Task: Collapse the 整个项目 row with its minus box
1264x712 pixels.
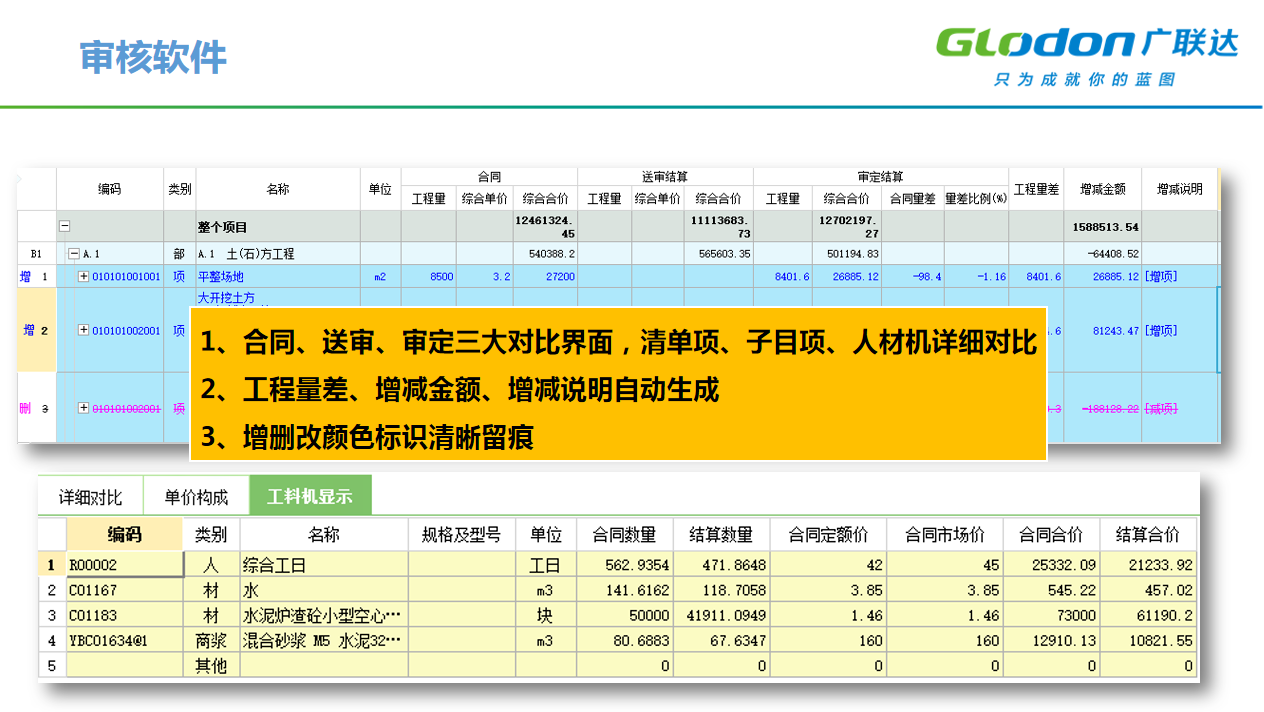Action: click(x=64, y=226)
